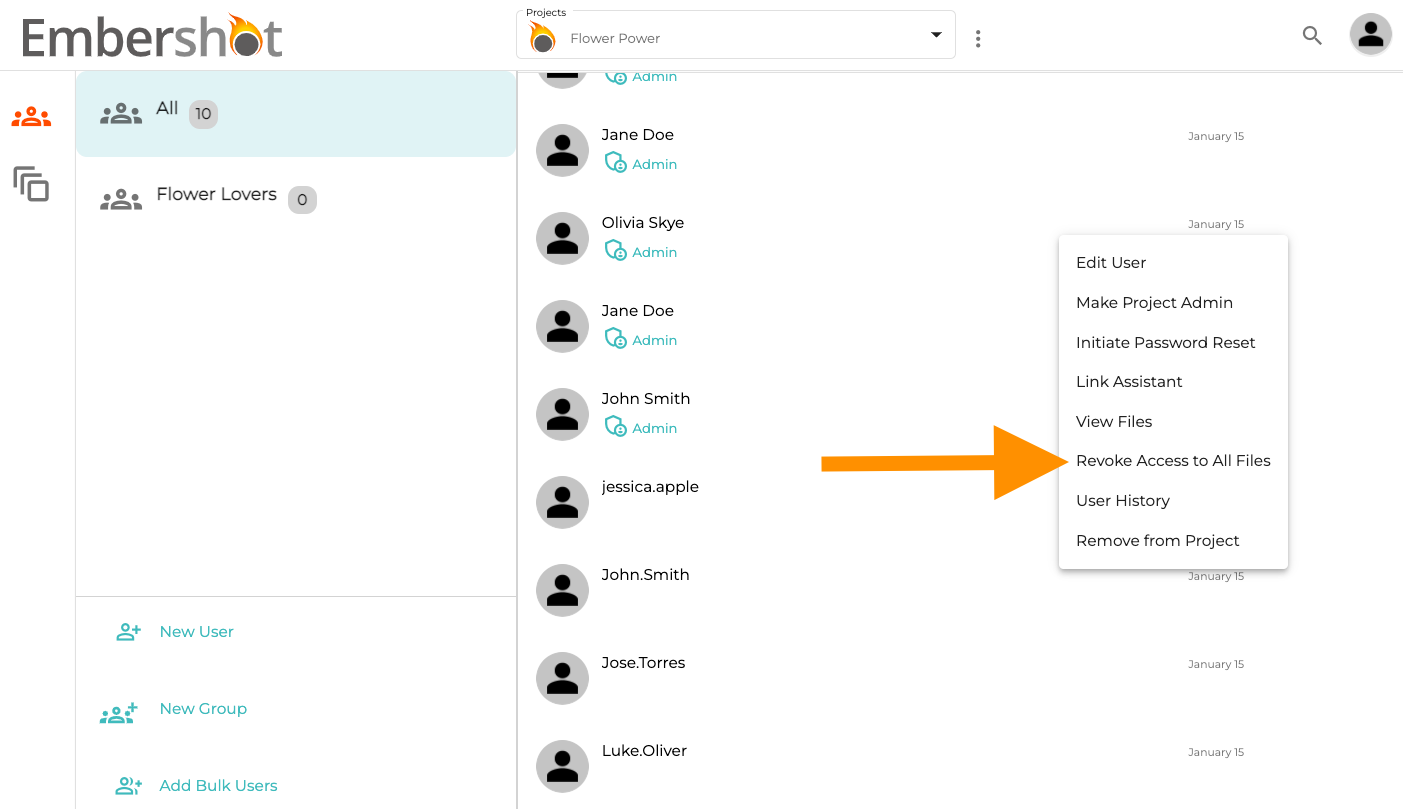Click the New Group link
This screenshot has height=809, width=1403.
click(x=203, y=709)
